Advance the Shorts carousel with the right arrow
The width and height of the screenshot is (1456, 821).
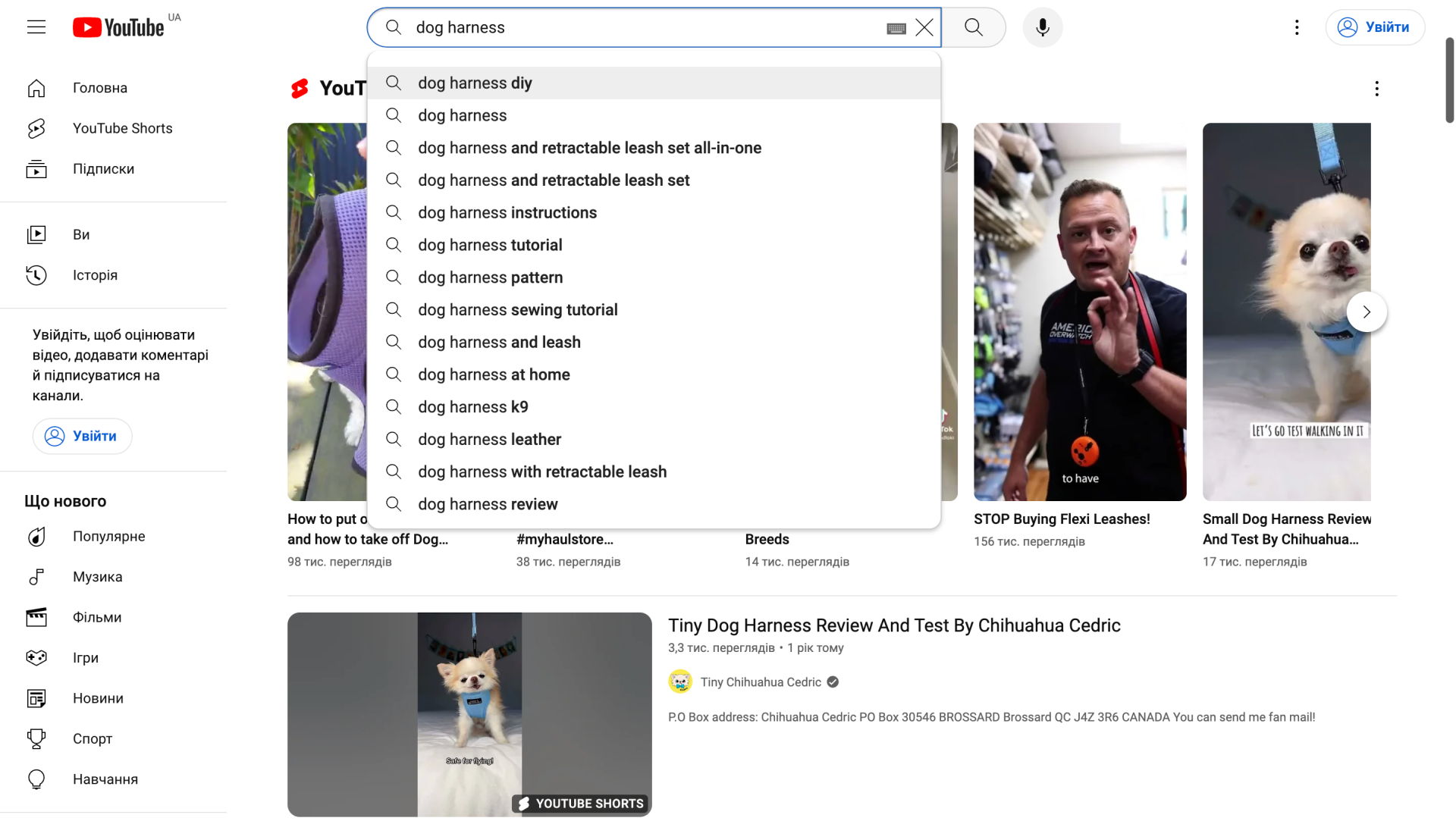[x=1367, y=312]
